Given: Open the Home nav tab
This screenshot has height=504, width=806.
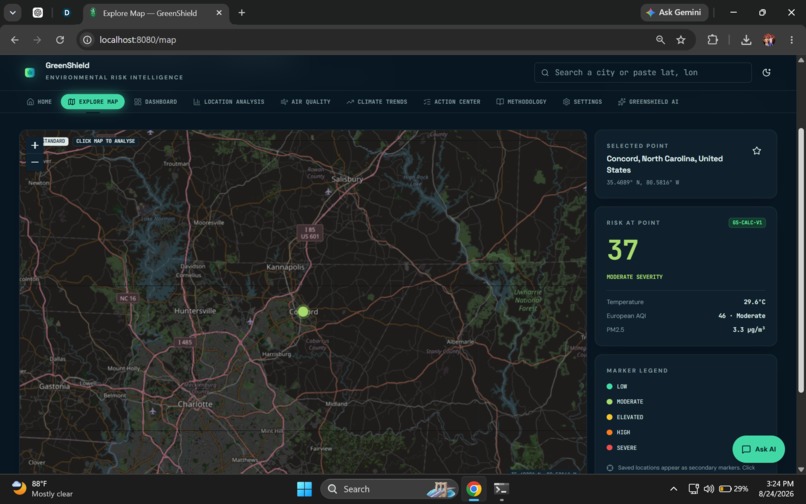Looking at the screenshot, I should click(40, 102).
